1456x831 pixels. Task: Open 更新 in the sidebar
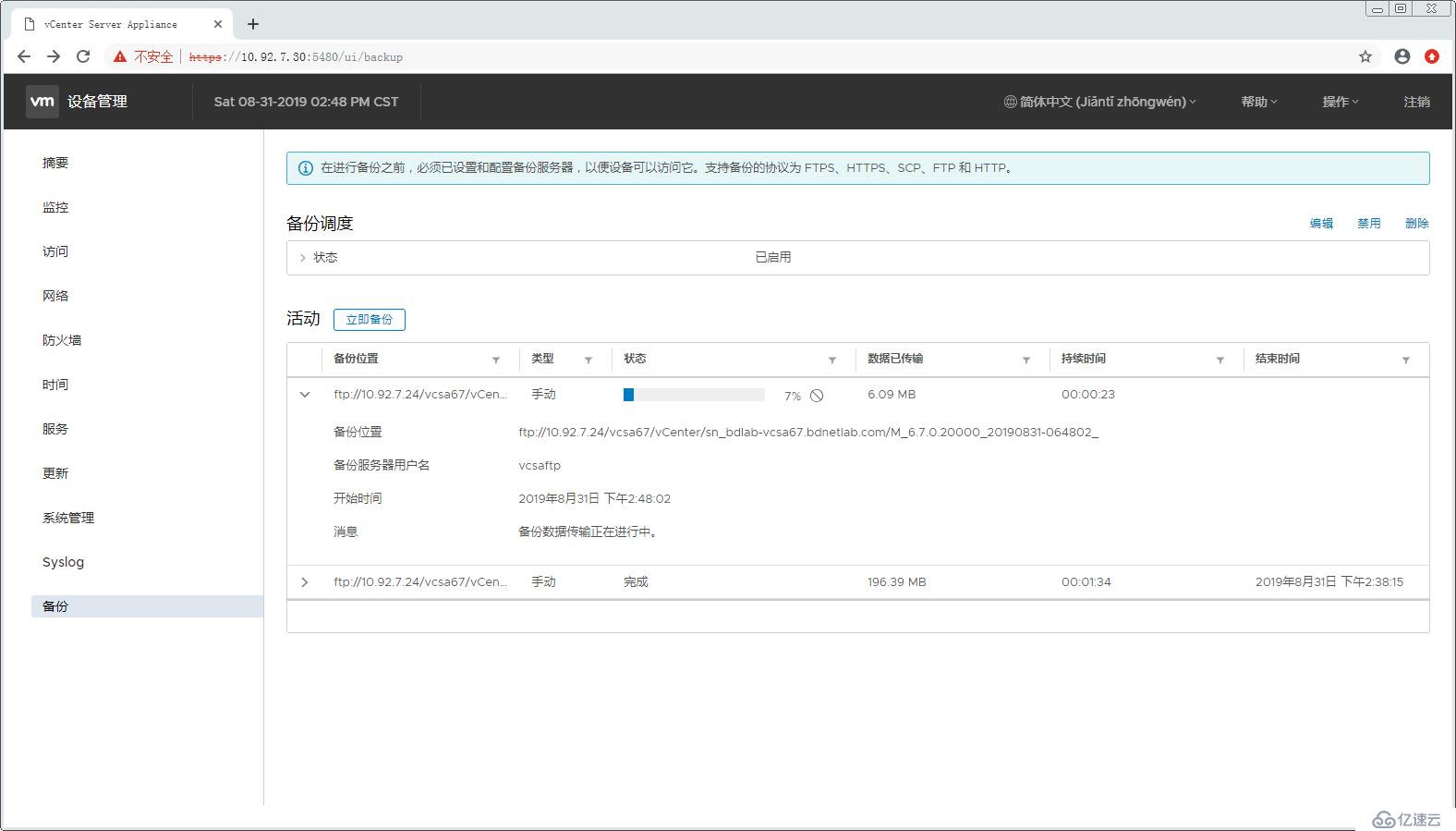[55, 473]
